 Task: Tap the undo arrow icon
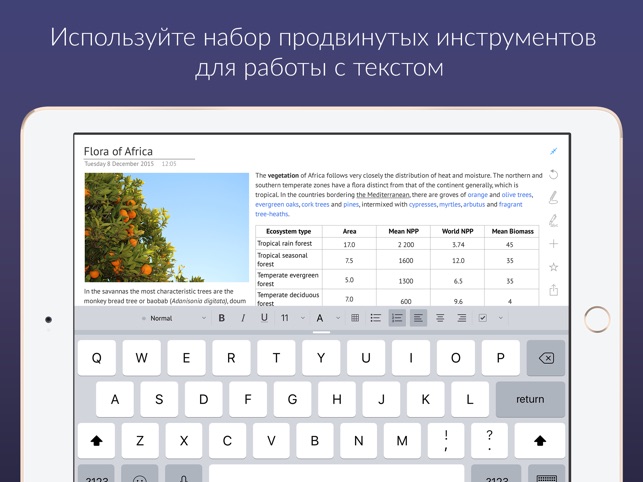pos(554,174)
